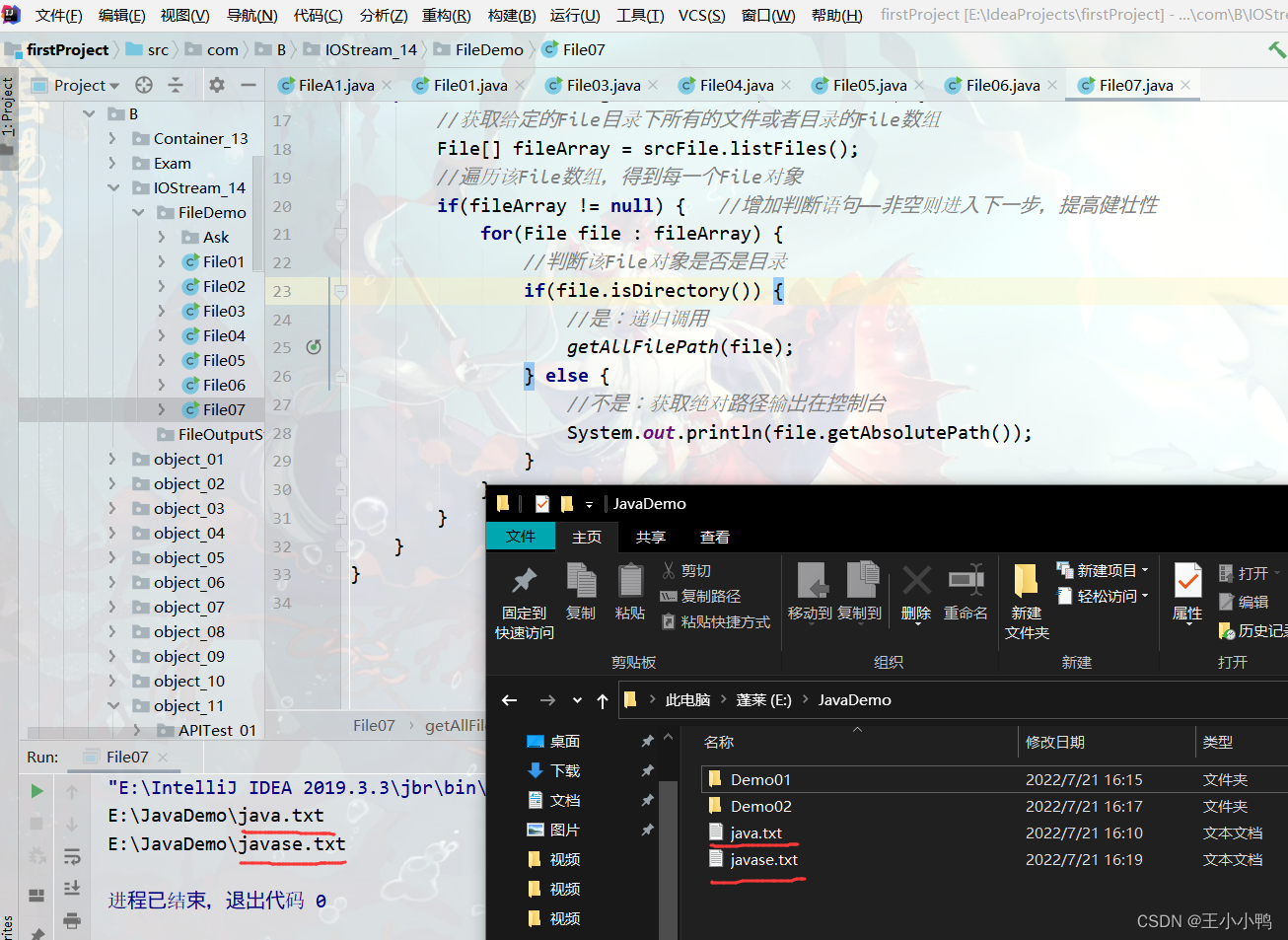Click Up the stack trace arrow

point(72,791)
